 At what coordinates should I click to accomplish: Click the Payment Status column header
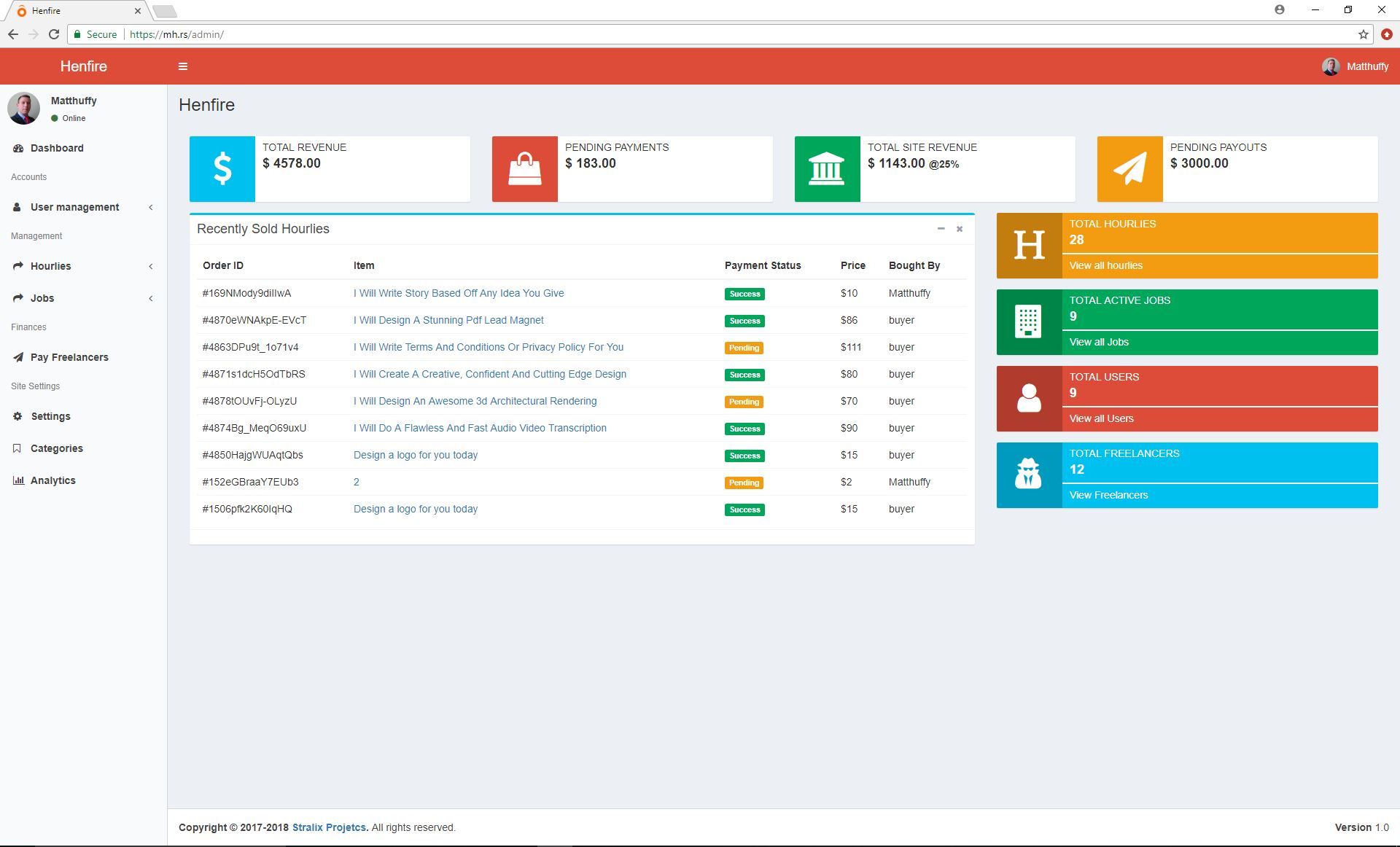[763, 265]
